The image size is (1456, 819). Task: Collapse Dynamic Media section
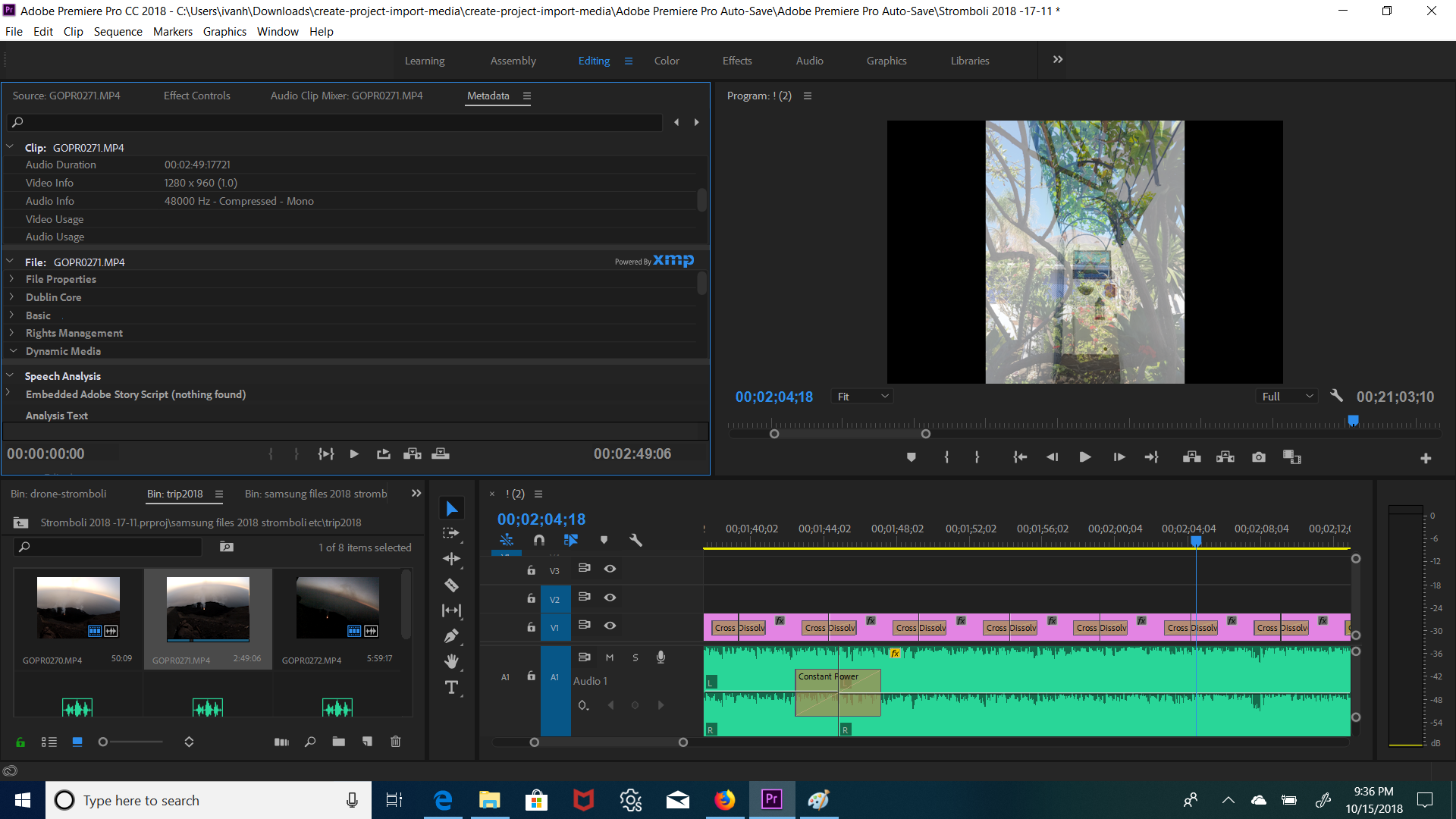12,351
